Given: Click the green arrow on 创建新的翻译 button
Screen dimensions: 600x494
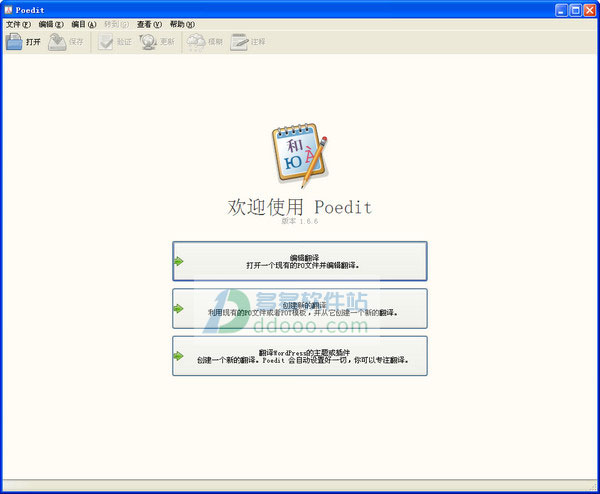Looking at the screenshot, I should point(178,309).
